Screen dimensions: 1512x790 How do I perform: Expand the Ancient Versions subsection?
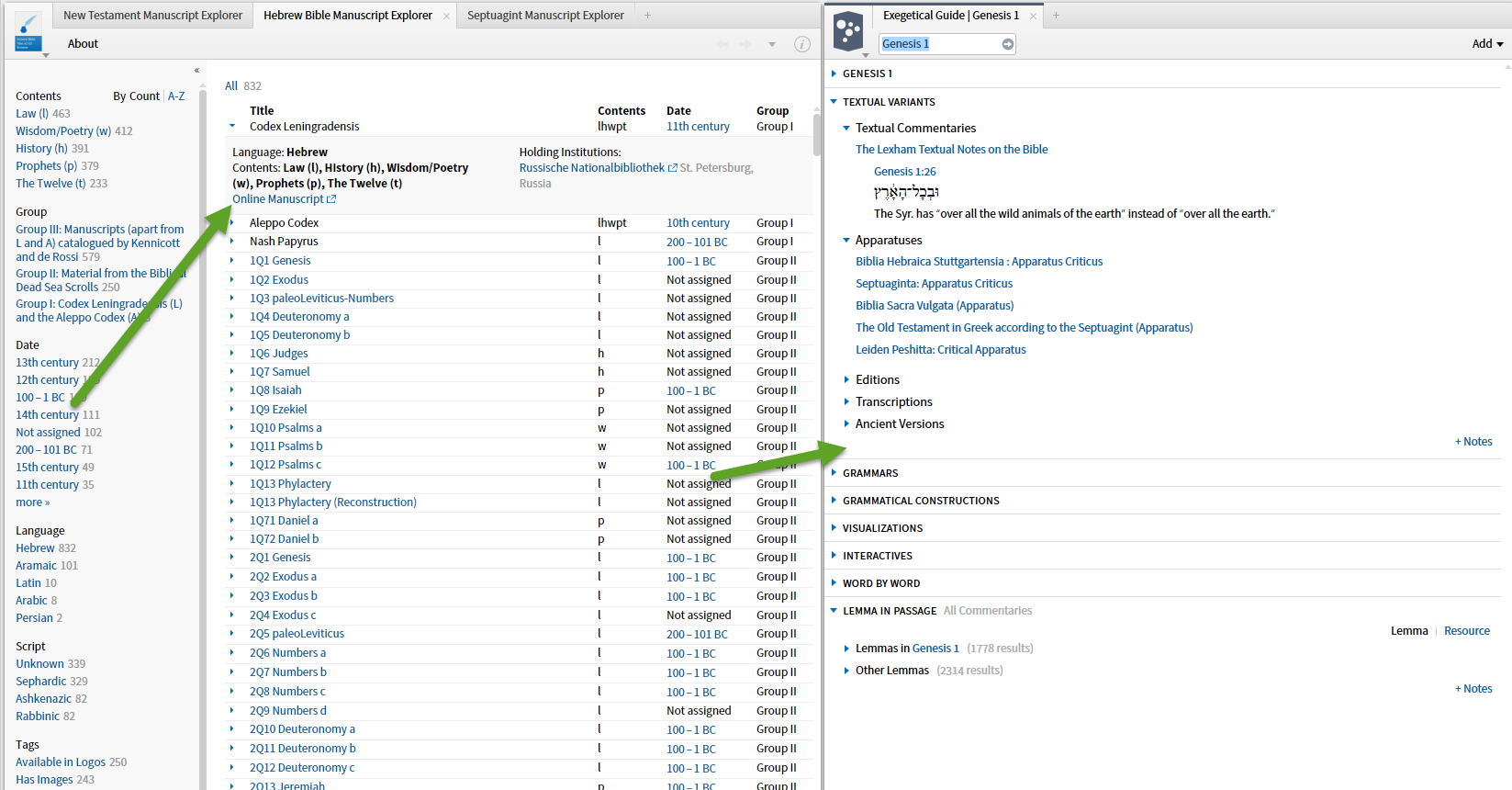pyautogui.click(x=846, y=424)
